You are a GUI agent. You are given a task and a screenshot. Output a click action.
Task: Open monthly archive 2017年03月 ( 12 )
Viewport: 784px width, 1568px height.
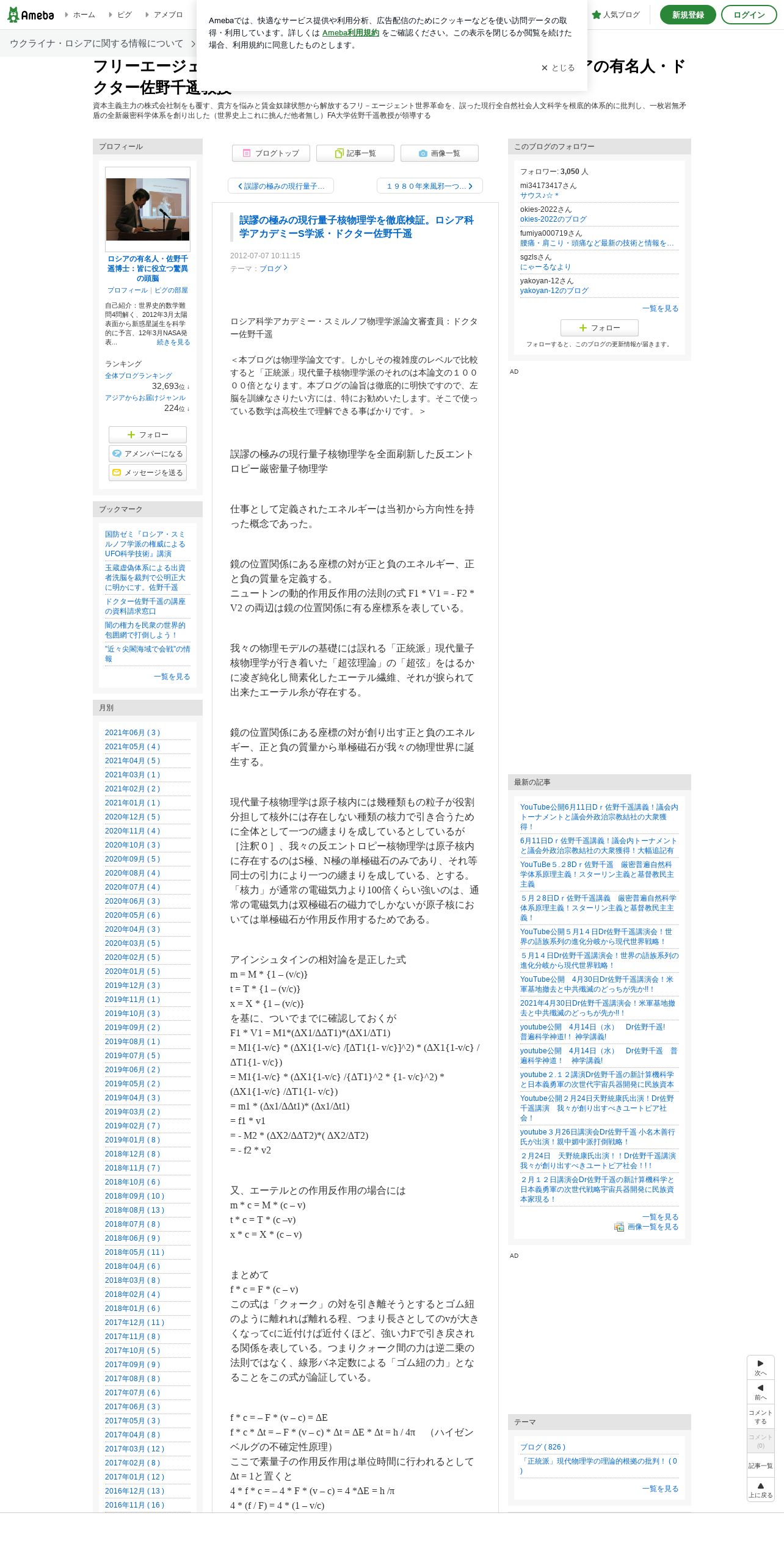(x=135, y=1449)
